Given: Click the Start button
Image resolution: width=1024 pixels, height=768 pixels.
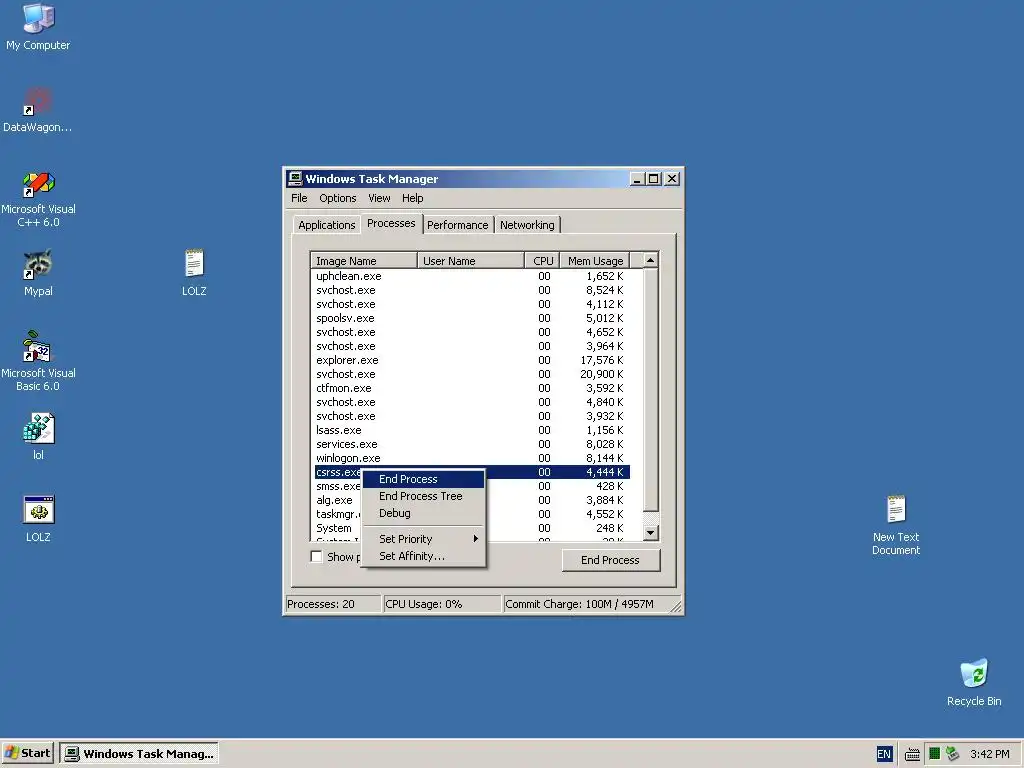Looking at the screenshot, I should coord(27,754).
